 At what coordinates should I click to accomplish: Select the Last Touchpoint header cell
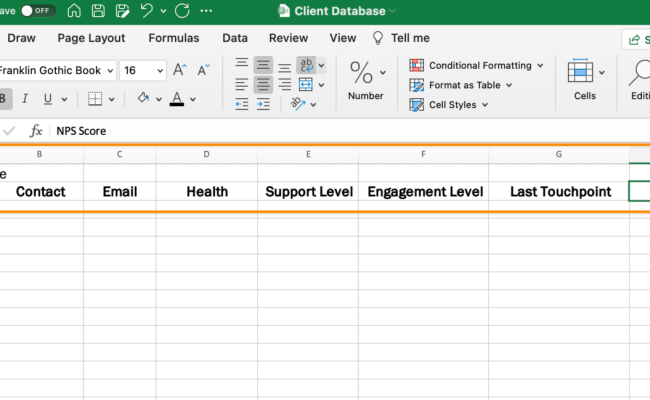tap(559, 192)
